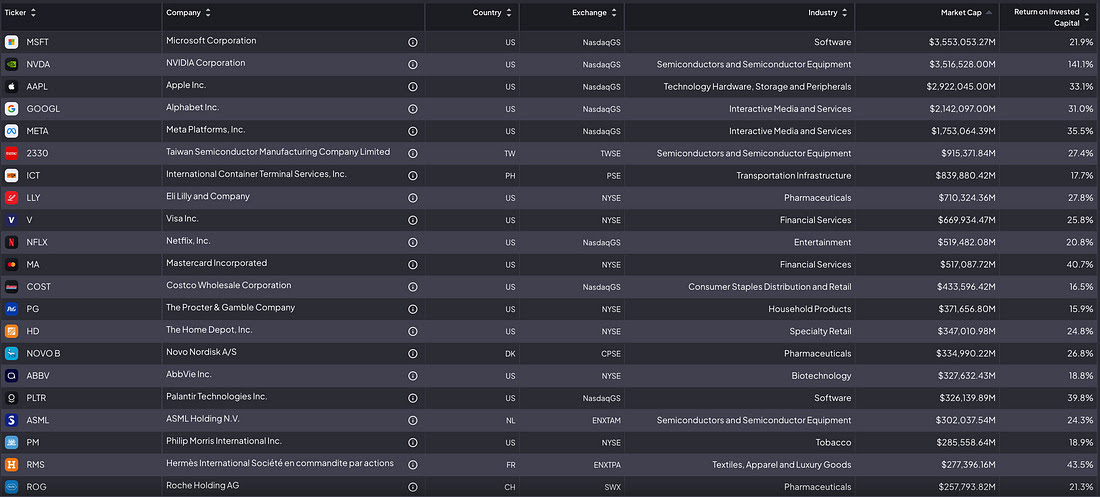The height and width of the screenshot is (497, 1100).
Task: Sort by the Industry column header
Action: (x=828, y=13)
